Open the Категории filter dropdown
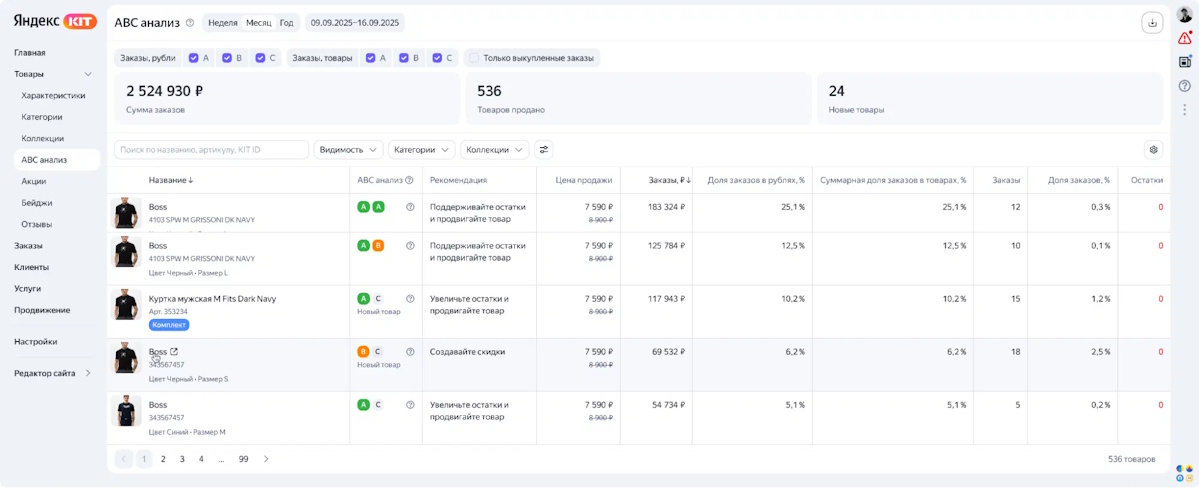1199x488 pixels. point(422,149)
